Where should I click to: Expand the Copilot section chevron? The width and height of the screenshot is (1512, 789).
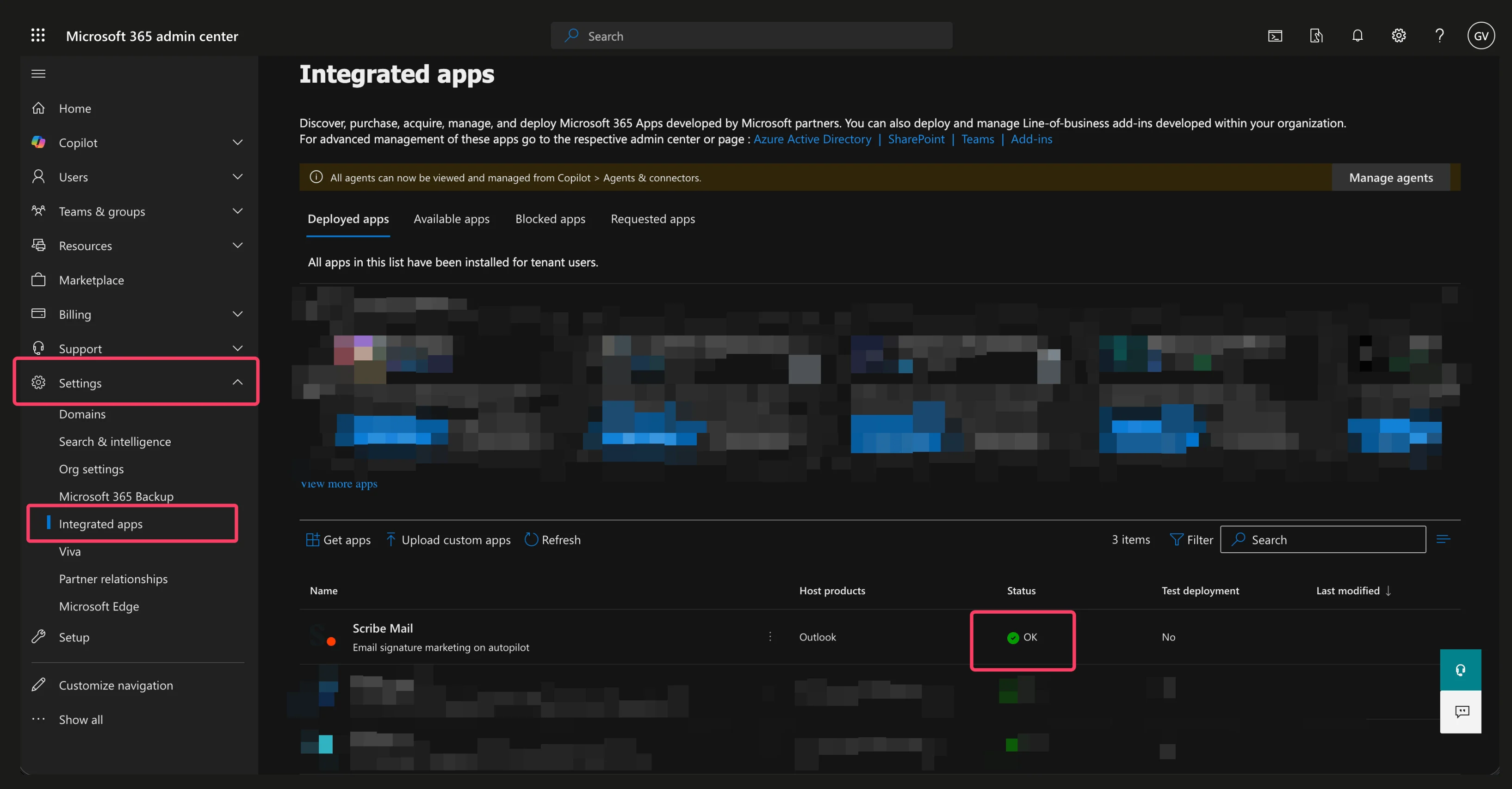237,142
